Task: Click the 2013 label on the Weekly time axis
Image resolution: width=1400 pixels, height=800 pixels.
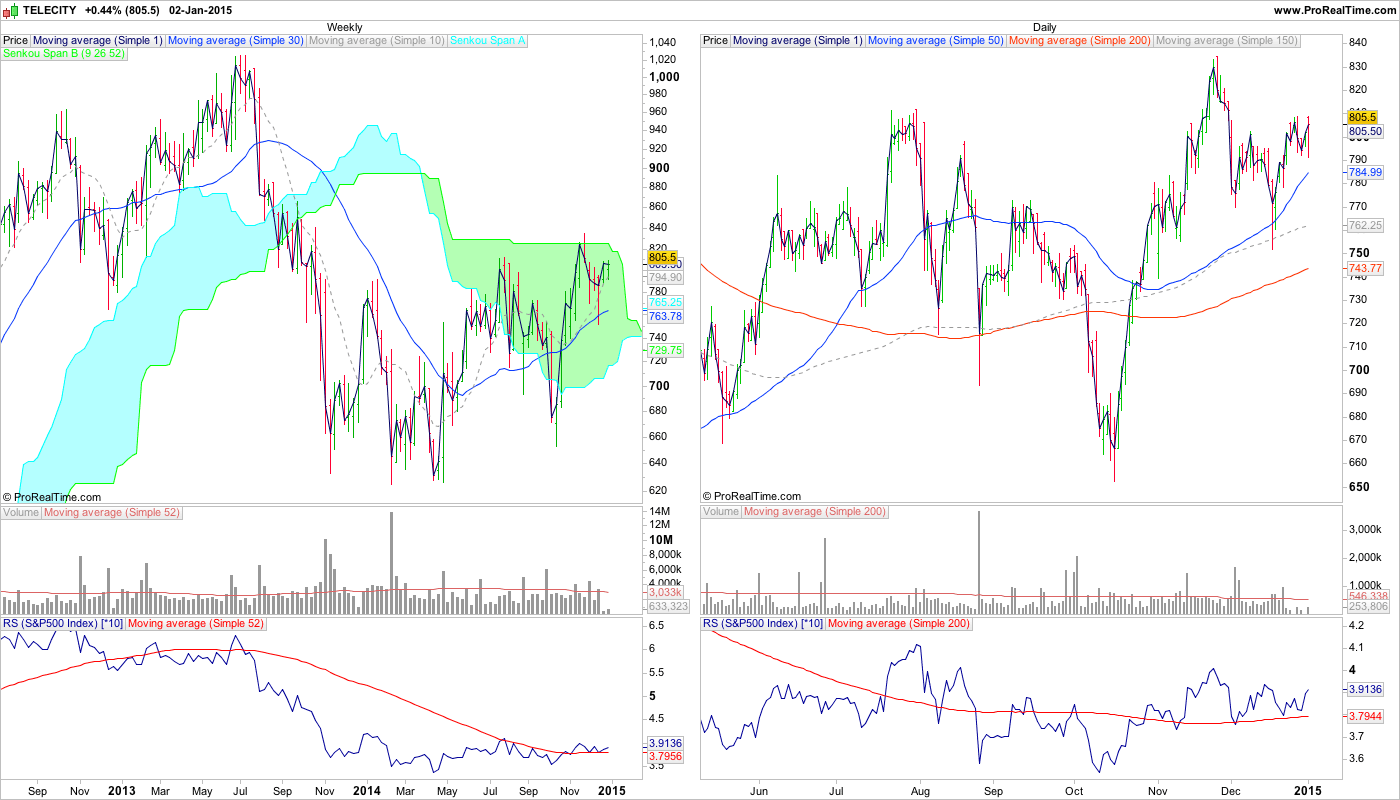Action: pos(121,790)
